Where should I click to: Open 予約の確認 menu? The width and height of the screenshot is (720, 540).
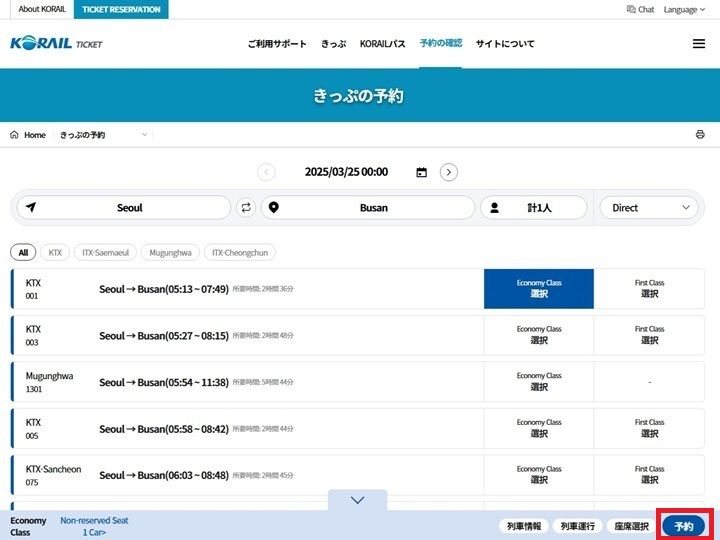point(440,43)
